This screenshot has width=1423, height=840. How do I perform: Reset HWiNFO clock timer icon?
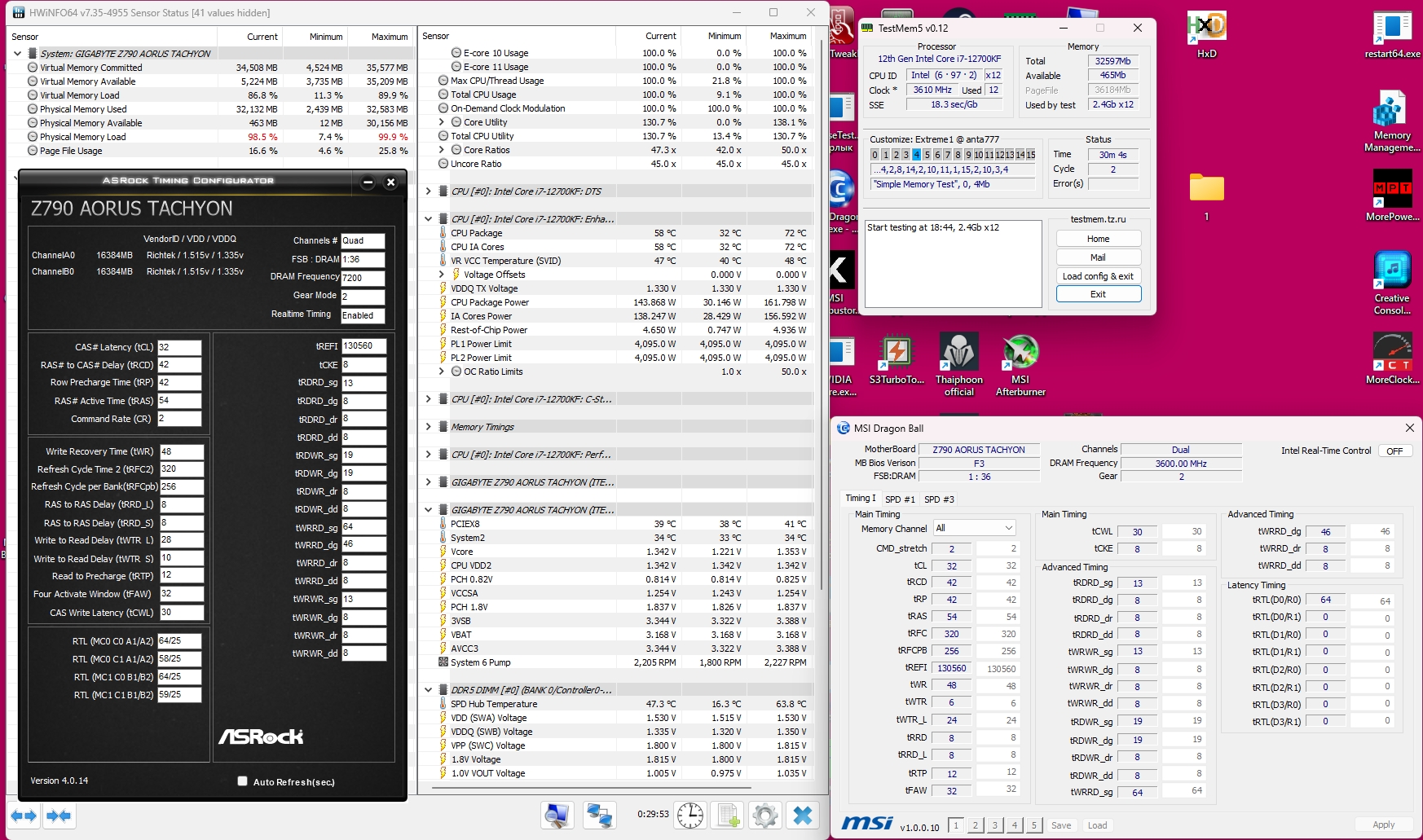point(690,815)
